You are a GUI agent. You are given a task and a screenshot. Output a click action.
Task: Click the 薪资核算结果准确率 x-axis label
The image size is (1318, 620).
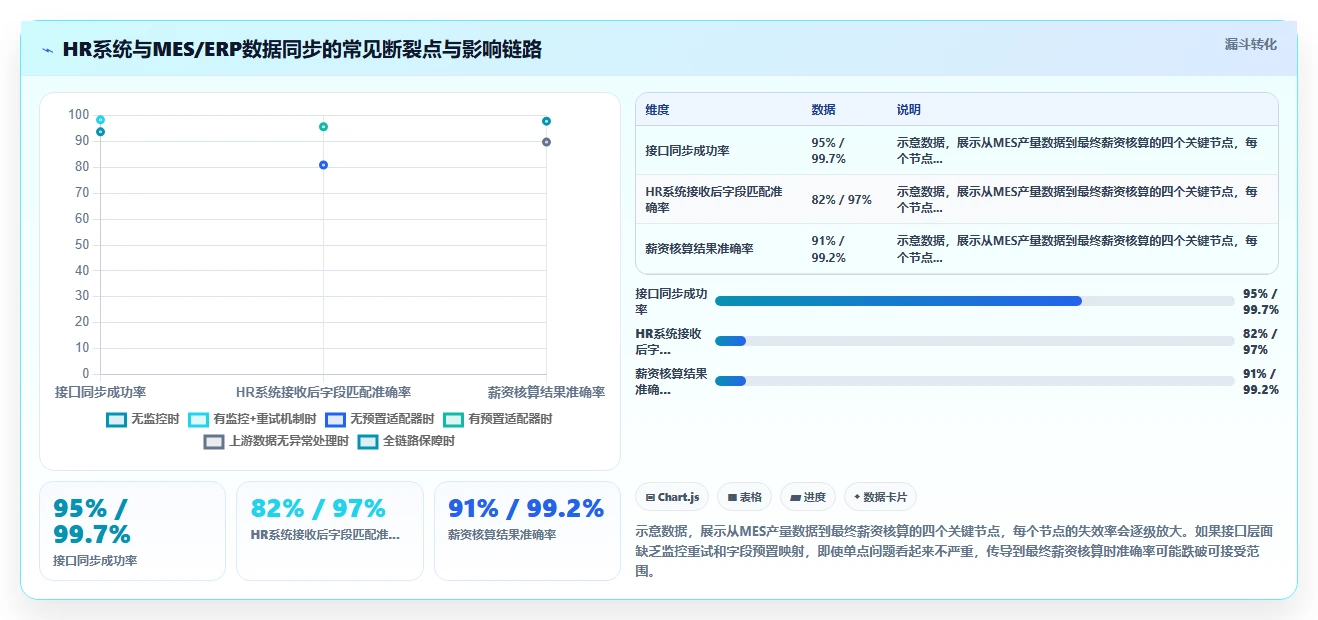[546, 392]
